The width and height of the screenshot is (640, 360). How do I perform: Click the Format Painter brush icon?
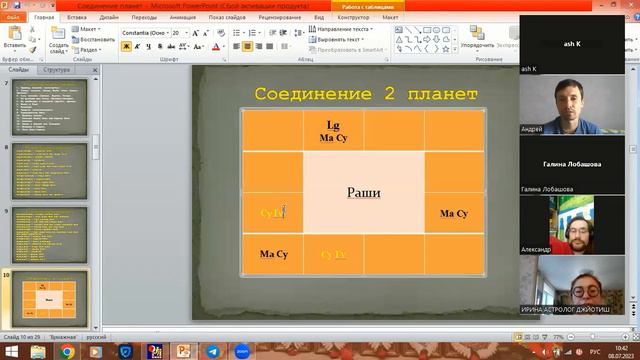coord(33,50)
